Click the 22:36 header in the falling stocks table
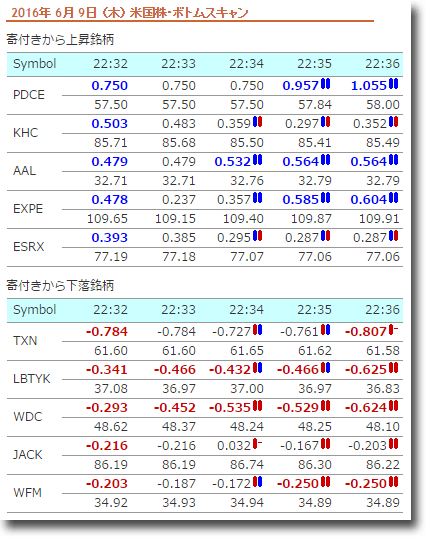Viewport: 428px width, 537px height. [x=382, y=310]
